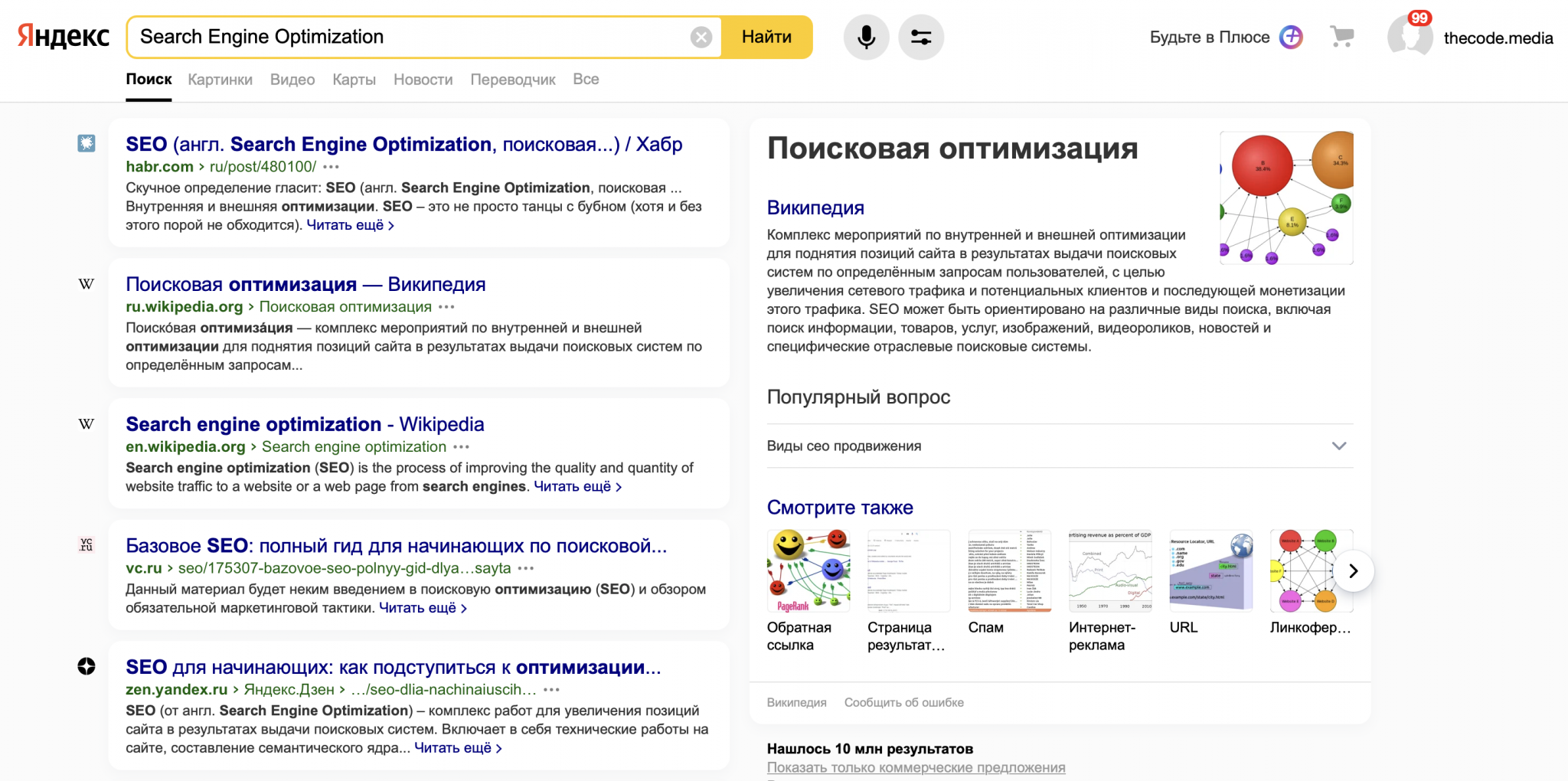Switch to the Новости tab

tap(423, 80)
